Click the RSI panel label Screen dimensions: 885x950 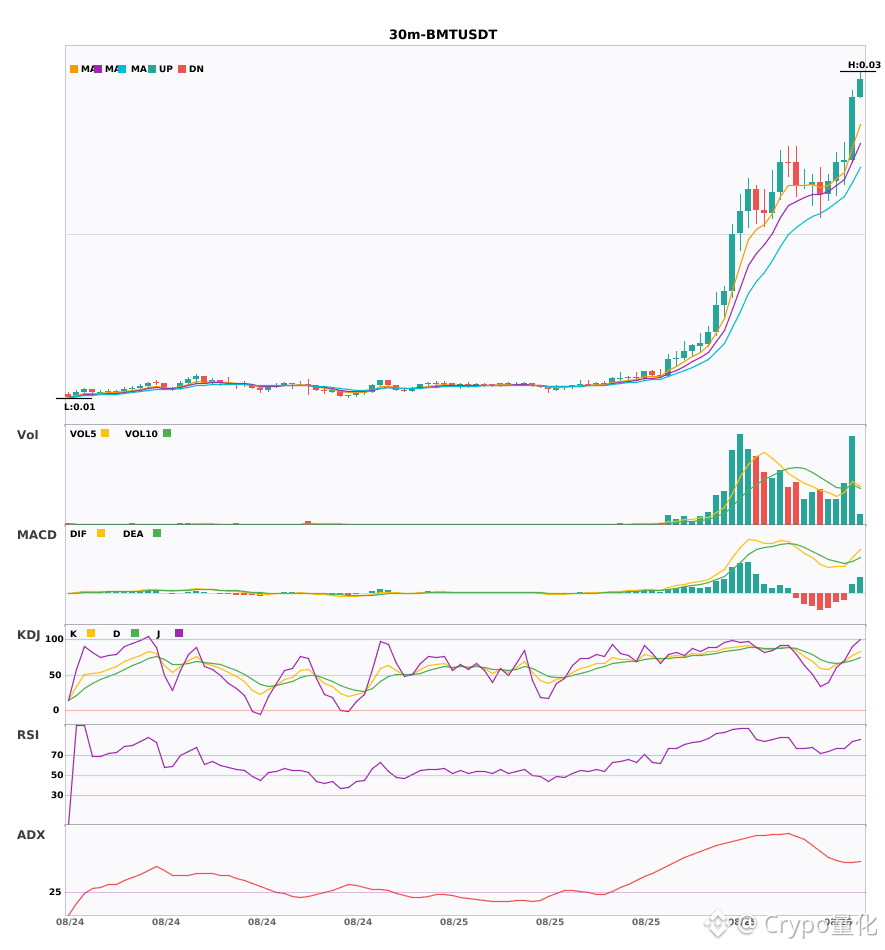(x=28, y=735)
